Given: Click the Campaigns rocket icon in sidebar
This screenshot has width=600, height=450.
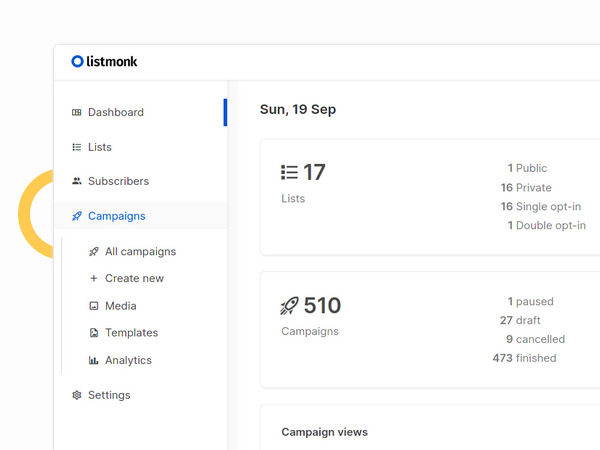Looking at the screenshot, I should 77,216.
